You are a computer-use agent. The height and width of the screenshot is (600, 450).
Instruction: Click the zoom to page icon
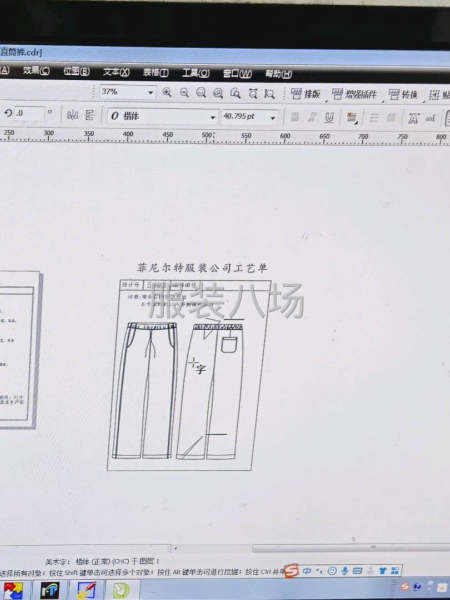pos(235,93)
